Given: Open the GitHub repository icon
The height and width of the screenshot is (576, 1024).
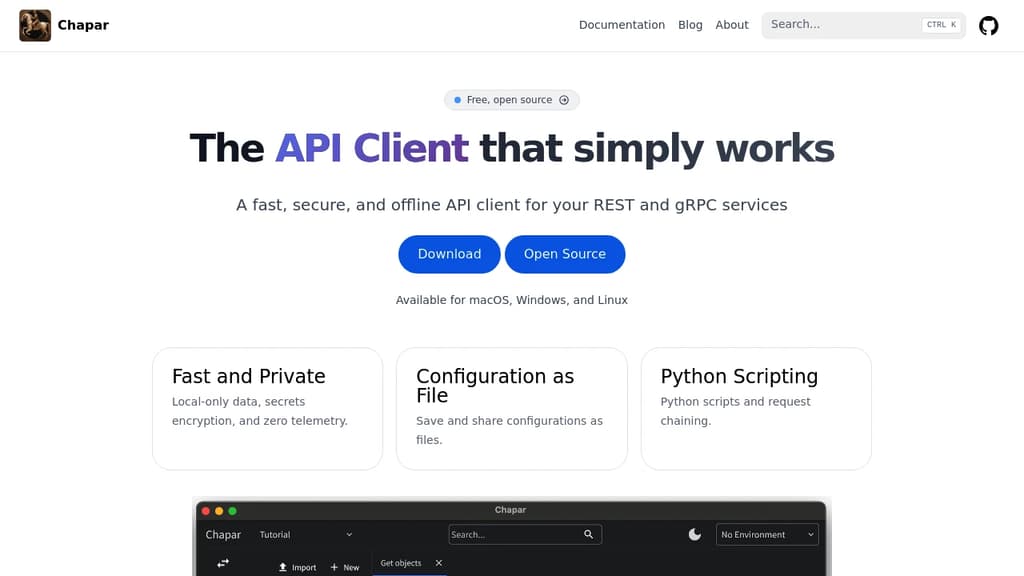Looking at the screenshot, I should [x=988, y=25].
